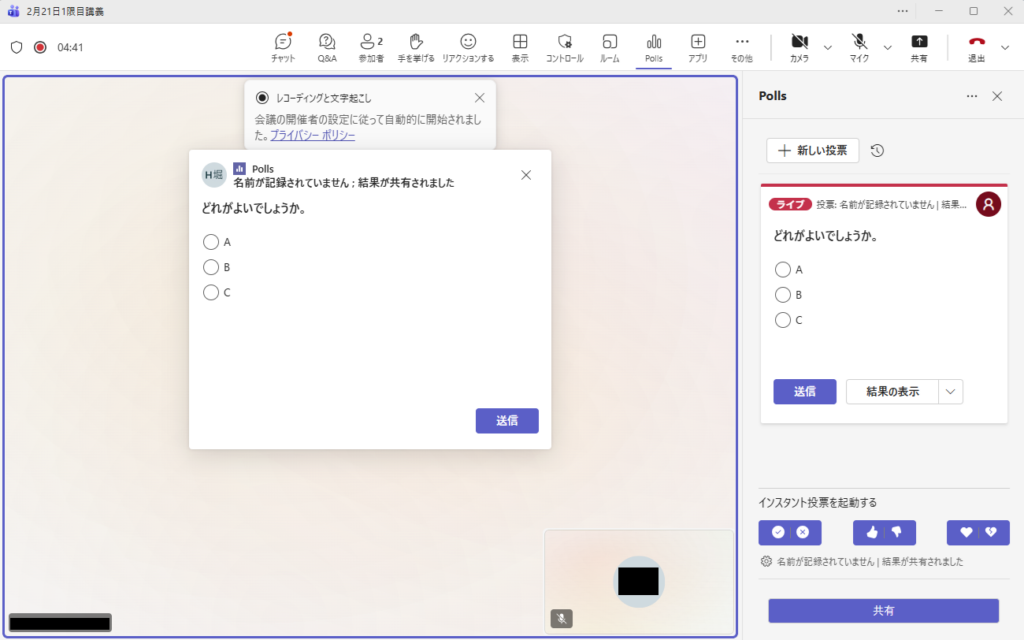Viewport: 1024px width, 640px height.
Task: Select option C in the popup poll
Action: pyautogui.click(x=211, y=293)
